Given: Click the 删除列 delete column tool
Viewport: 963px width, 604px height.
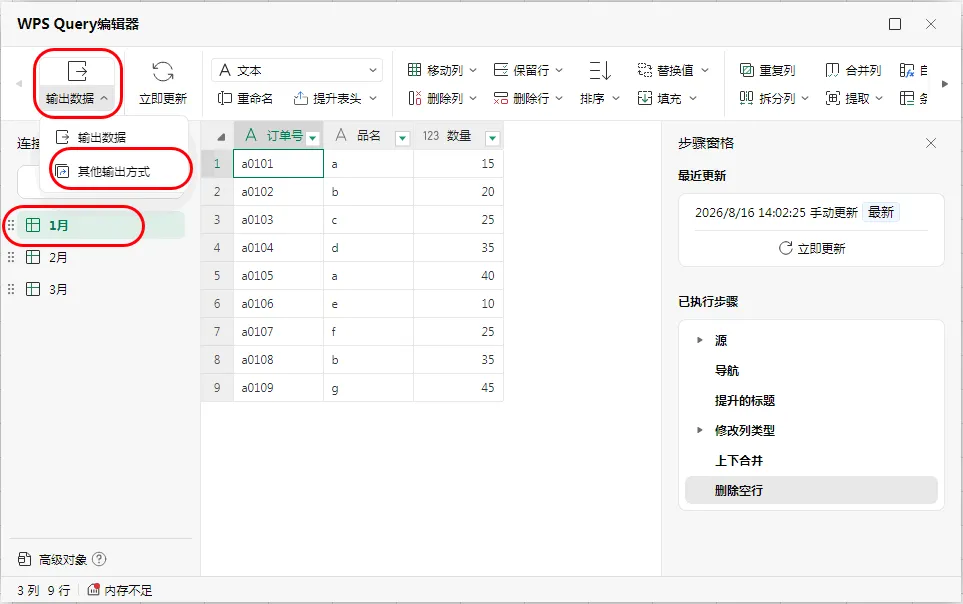Looking at the screenshot, I should pyautogui.click(x=442, y=98).
